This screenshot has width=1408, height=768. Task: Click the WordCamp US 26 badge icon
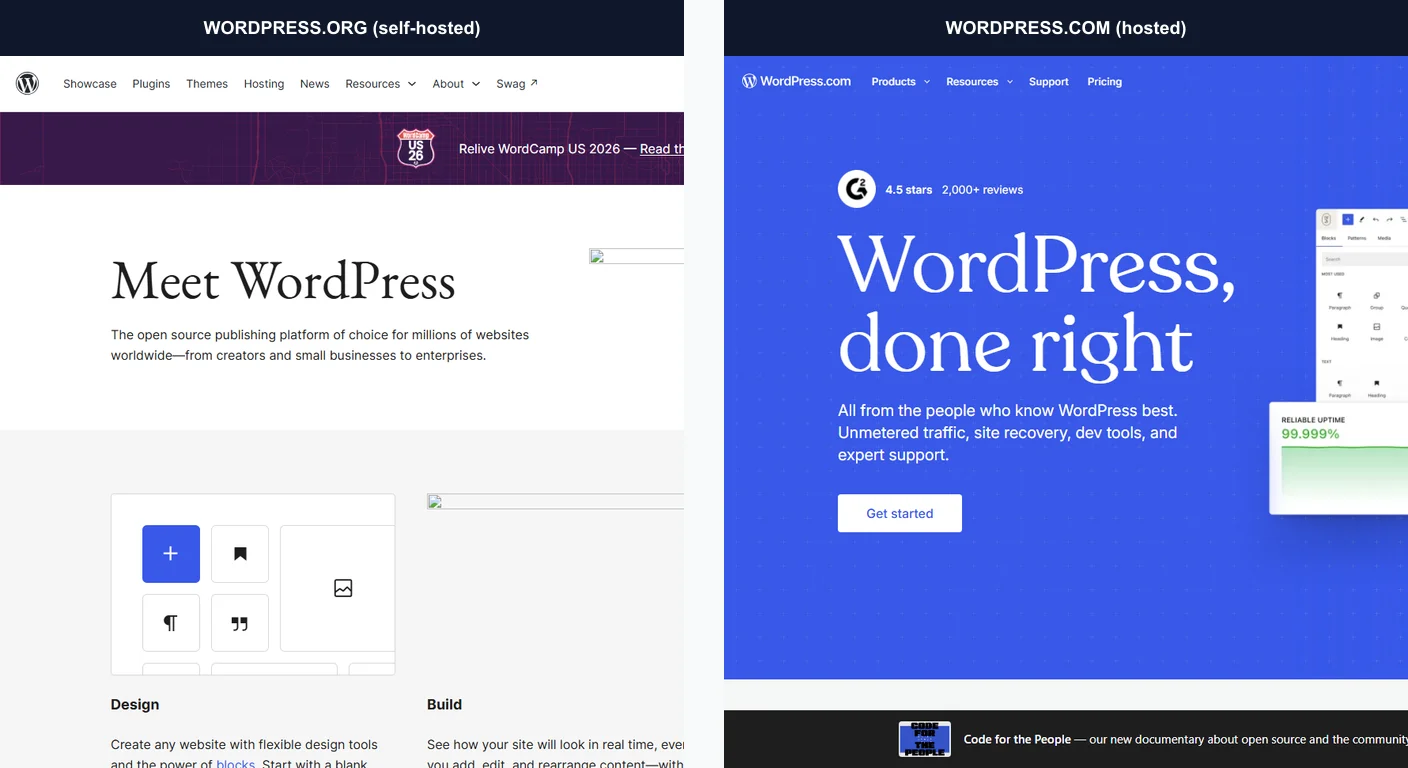(416, 148)
